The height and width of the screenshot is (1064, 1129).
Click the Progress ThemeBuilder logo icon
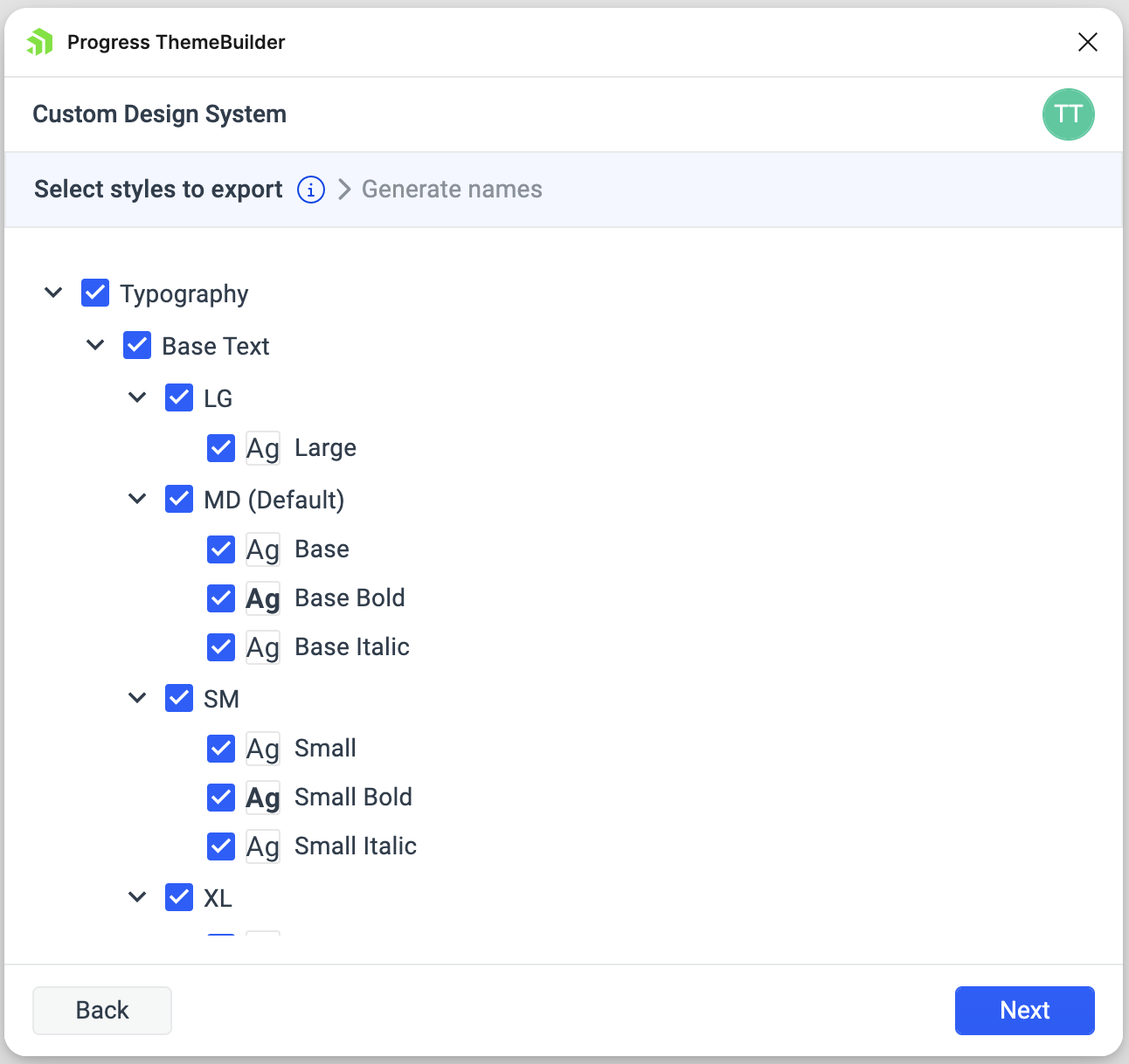click(x=38, y=41)
